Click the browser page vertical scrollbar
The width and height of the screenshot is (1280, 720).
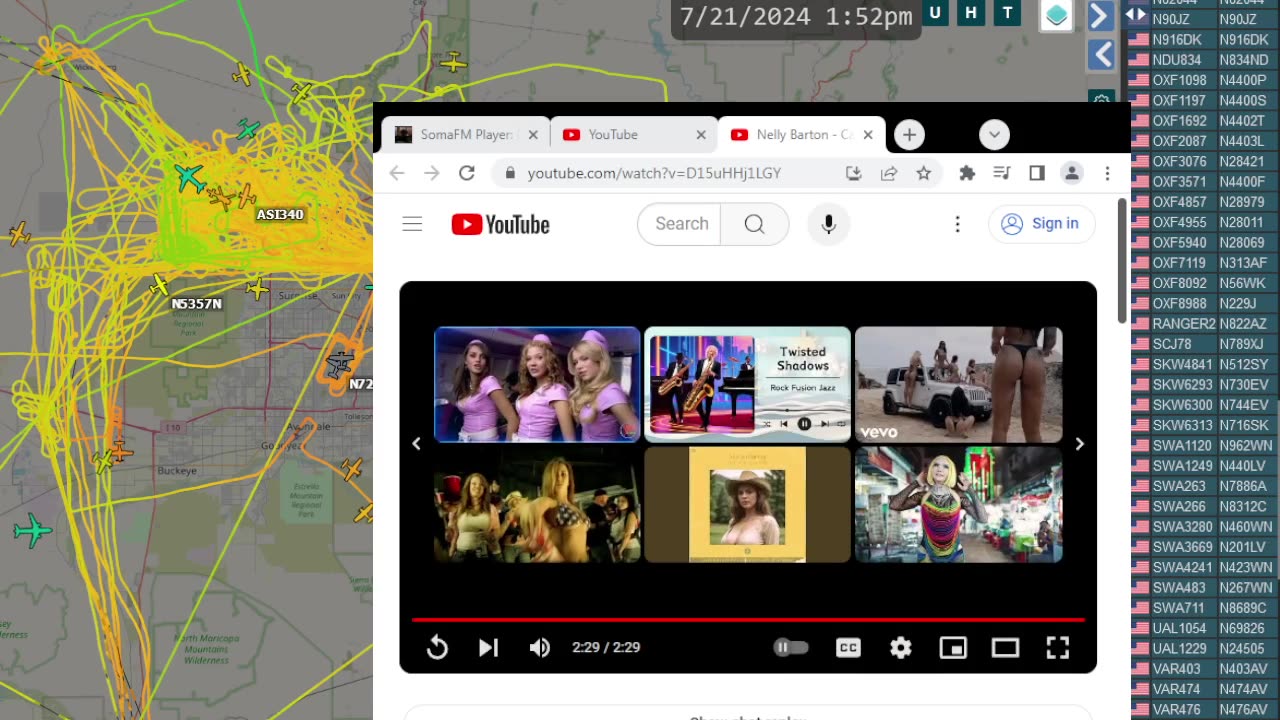(1123, 260)
